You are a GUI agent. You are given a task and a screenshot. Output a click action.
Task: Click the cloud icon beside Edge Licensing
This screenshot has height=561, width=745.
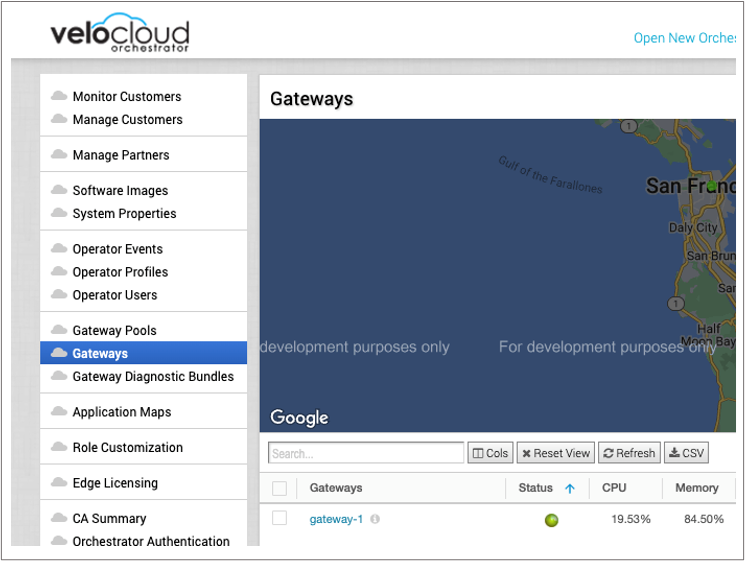click(59, 482)
